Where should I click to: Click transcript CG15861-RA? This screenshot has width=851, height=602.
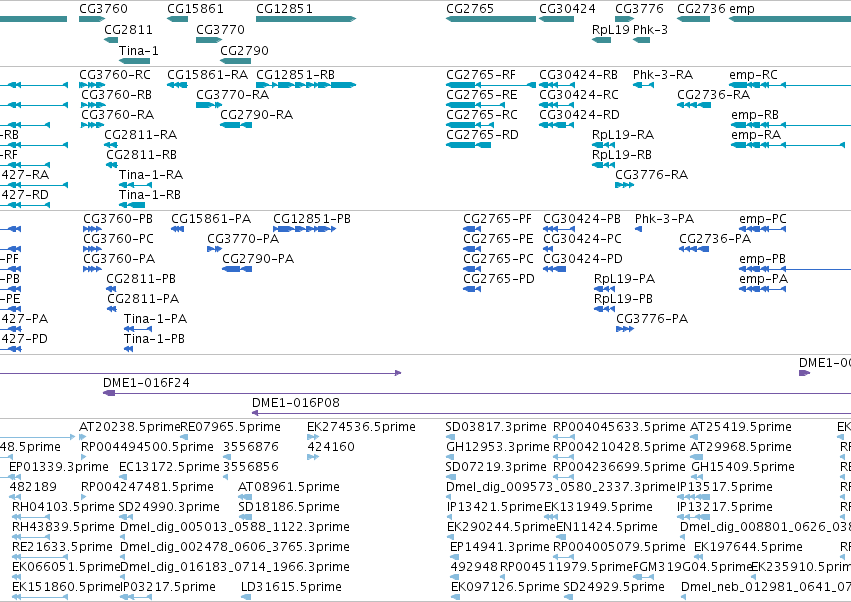(x=177, y=85)
